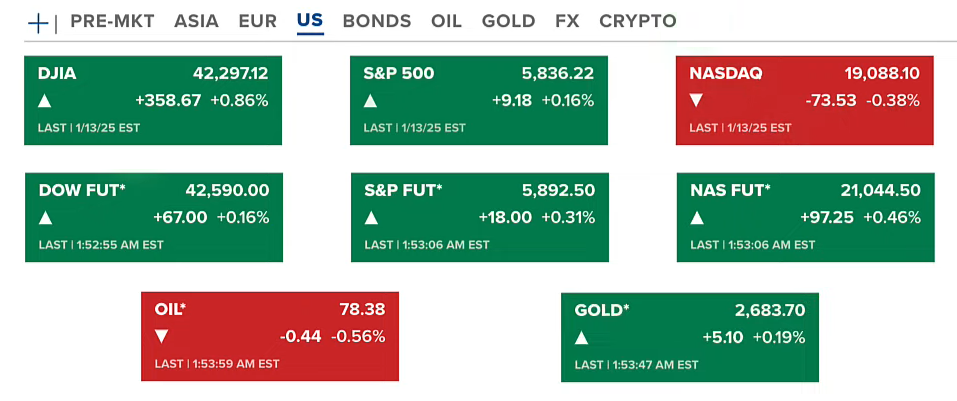View the OIL commodity quote tile
The height and width of the screenshot is (401, 957).
(x=270, y=336)
